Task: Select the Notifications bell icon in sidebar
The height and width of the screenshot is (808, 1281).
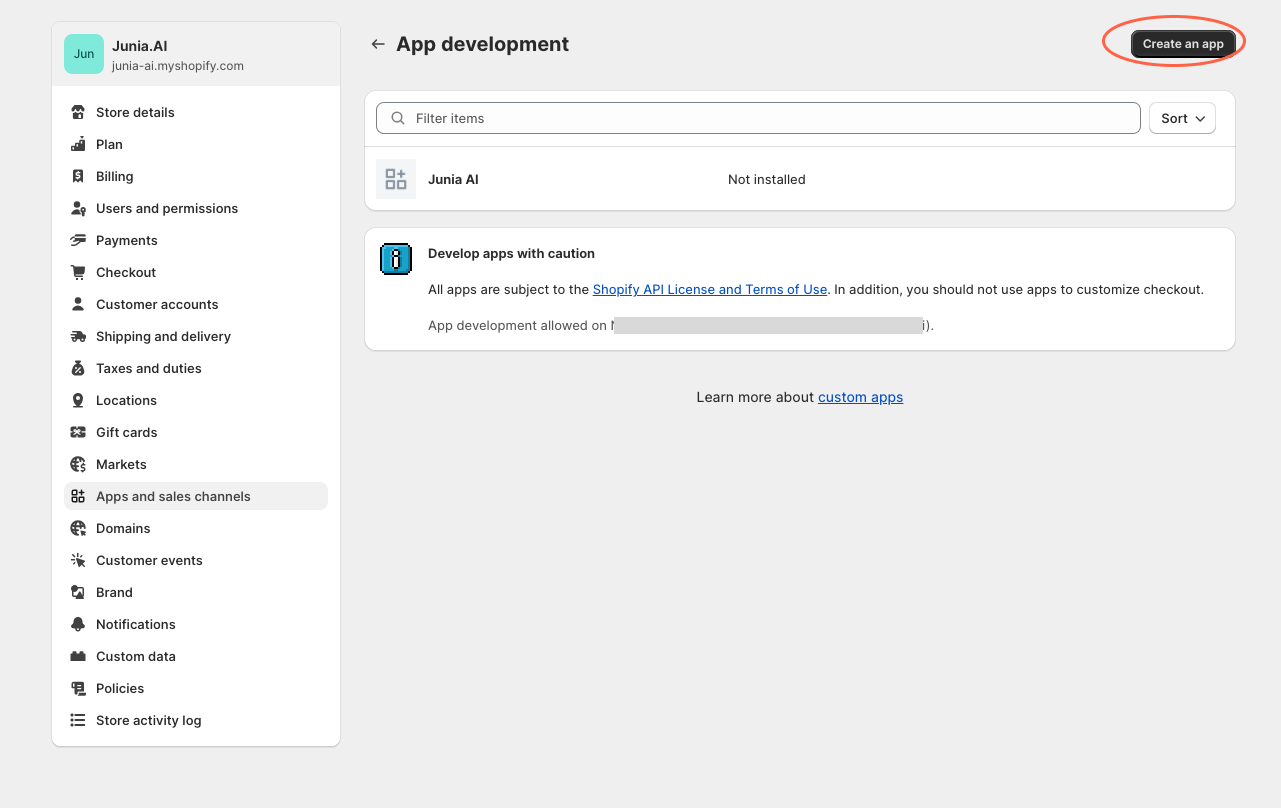Action: [78, 624]
